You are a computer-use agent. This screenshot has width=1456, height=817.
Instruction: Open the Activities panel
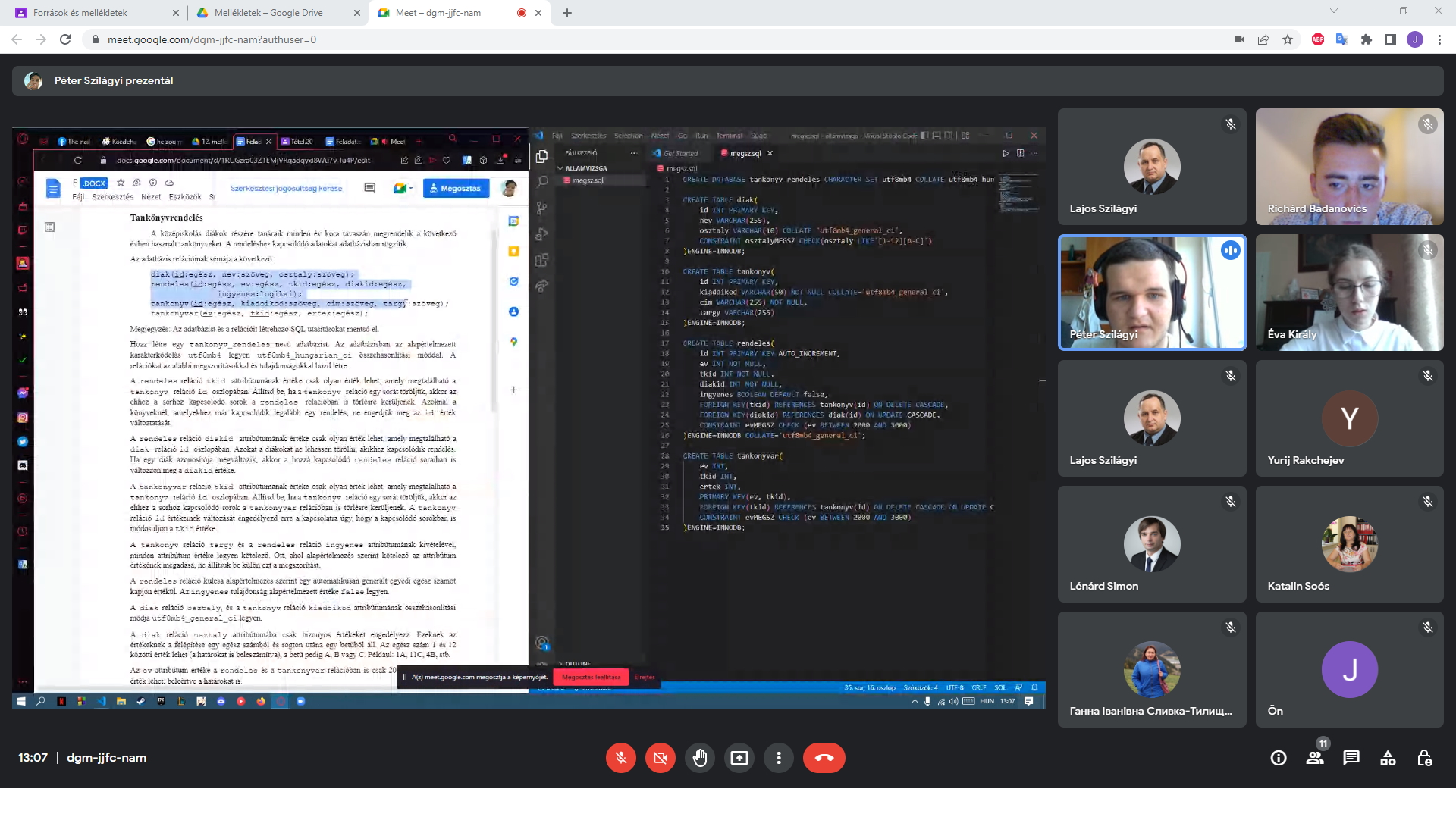tap(1388, 758)
